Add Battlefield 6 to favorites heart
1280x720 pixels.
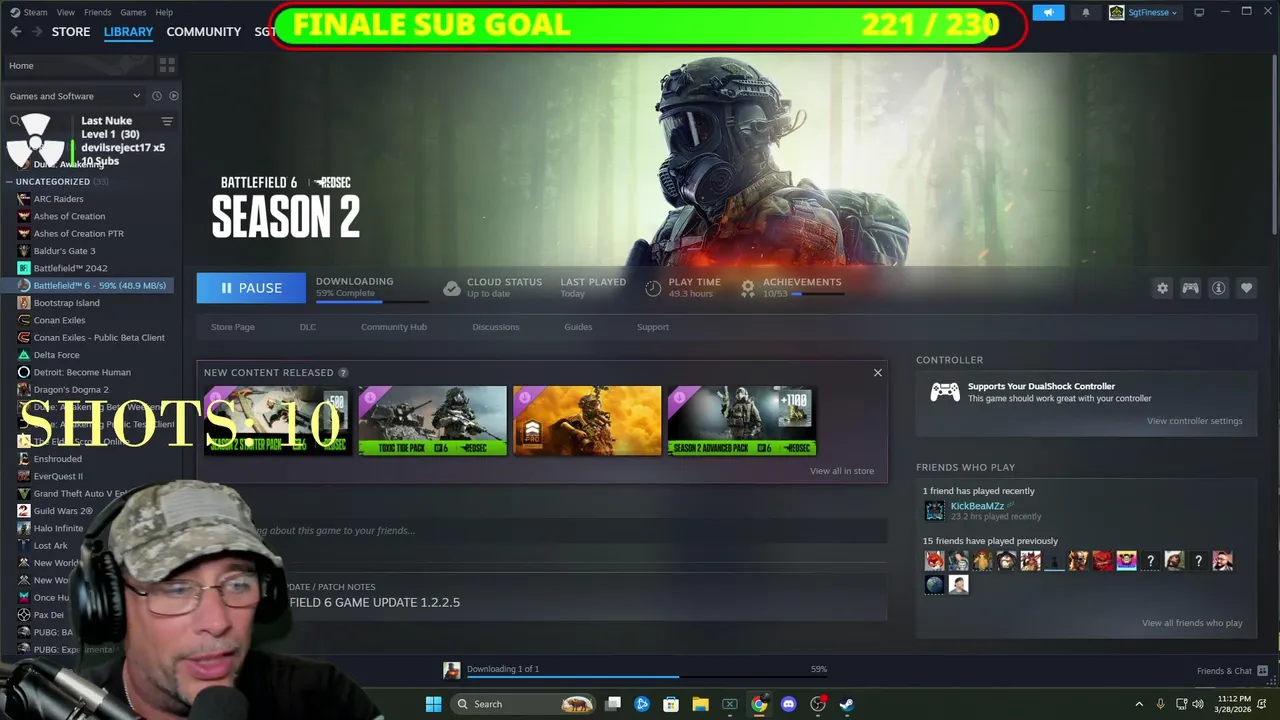(1246, 288)
